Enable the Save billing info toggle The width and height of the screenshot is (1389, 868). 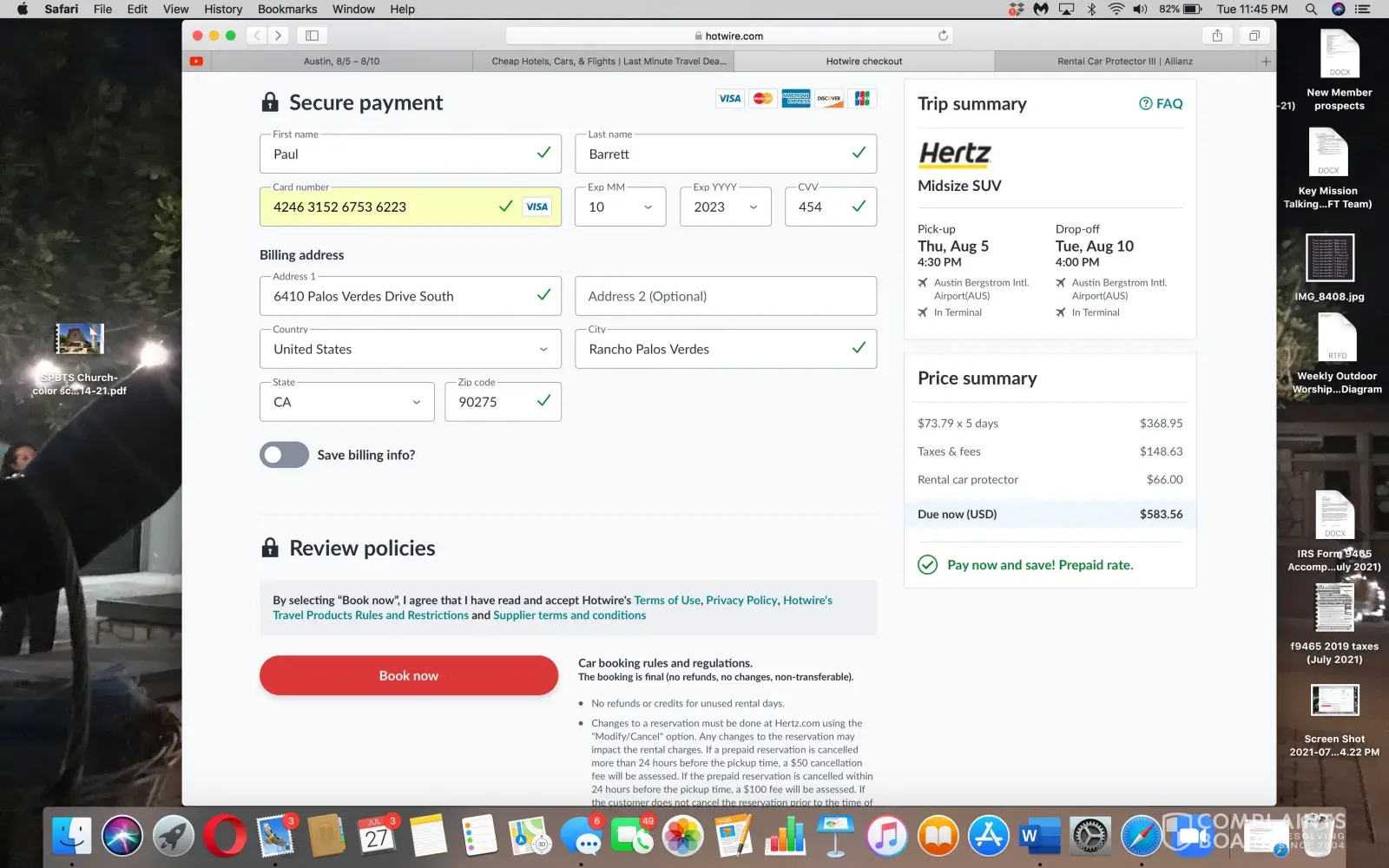click(284, 455)
